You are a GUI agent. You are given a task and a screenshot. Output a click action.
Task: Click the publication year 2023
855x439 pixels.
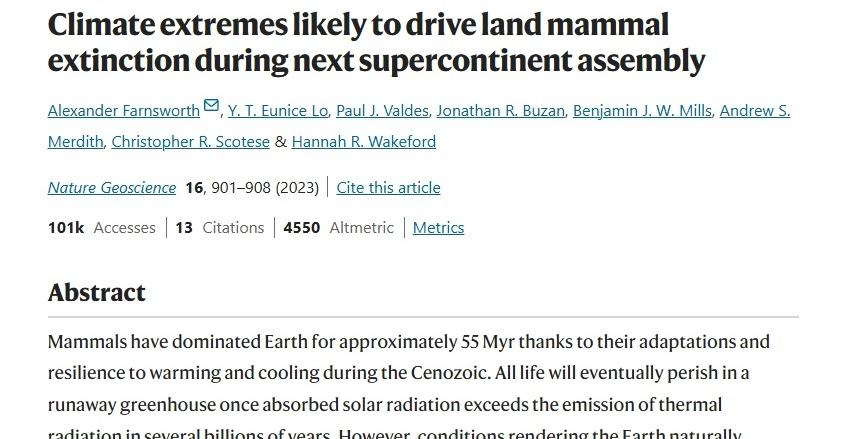(297, 188)
